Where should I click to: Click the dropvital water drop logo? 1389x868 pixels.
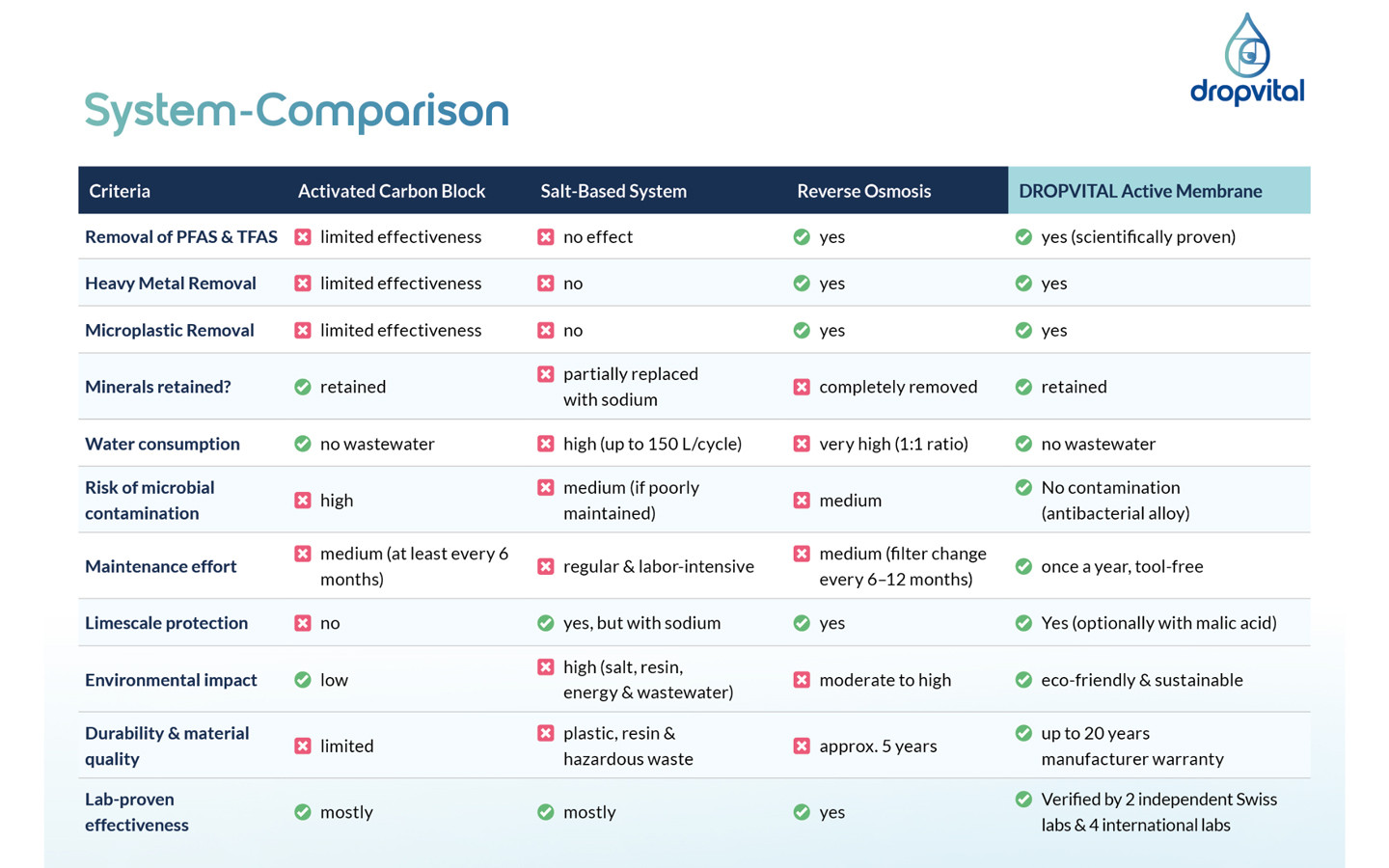point(1247,58)
